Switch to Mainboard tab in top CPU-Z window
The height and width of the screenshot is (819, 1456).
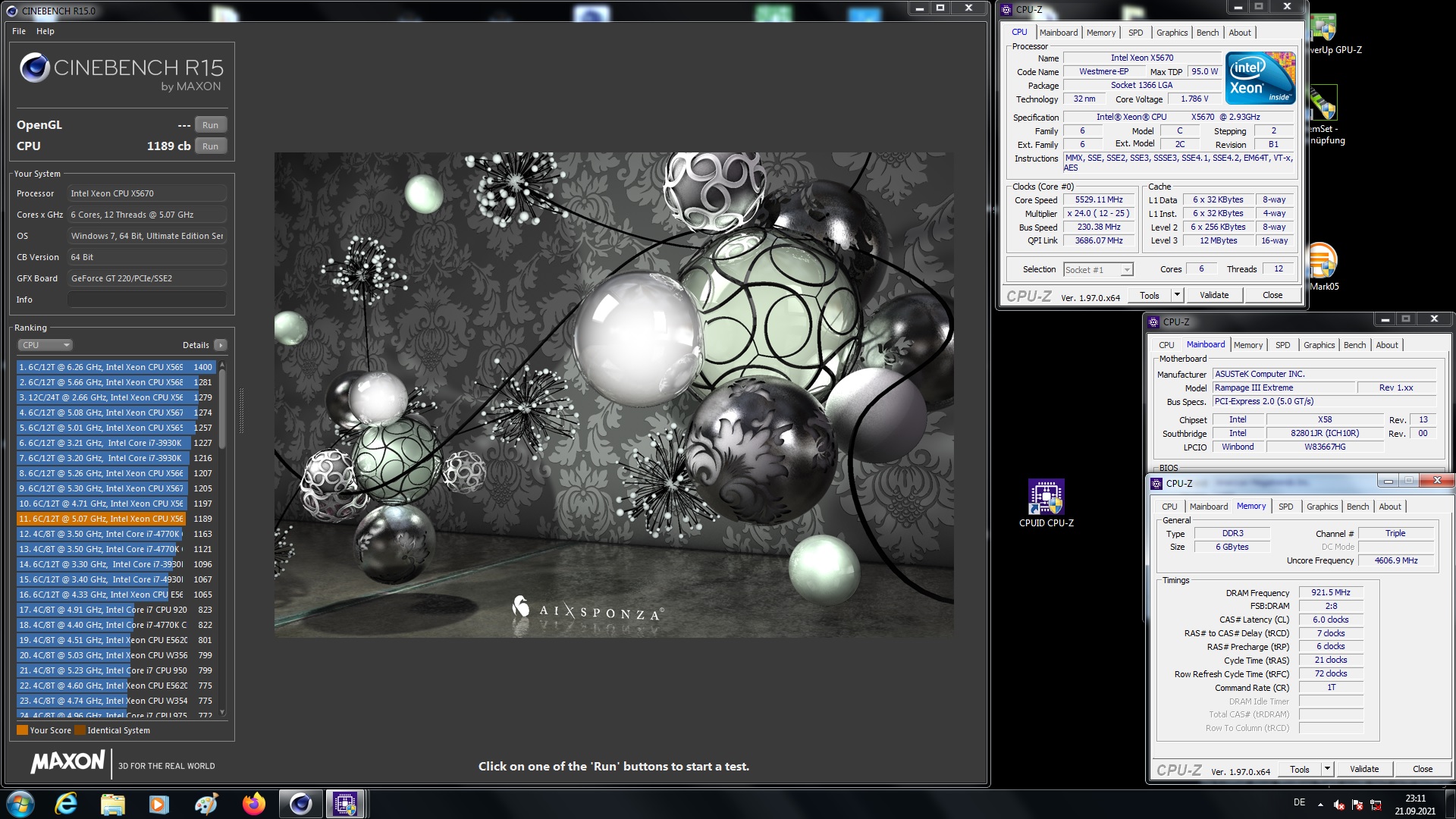tap(1059, 33)
